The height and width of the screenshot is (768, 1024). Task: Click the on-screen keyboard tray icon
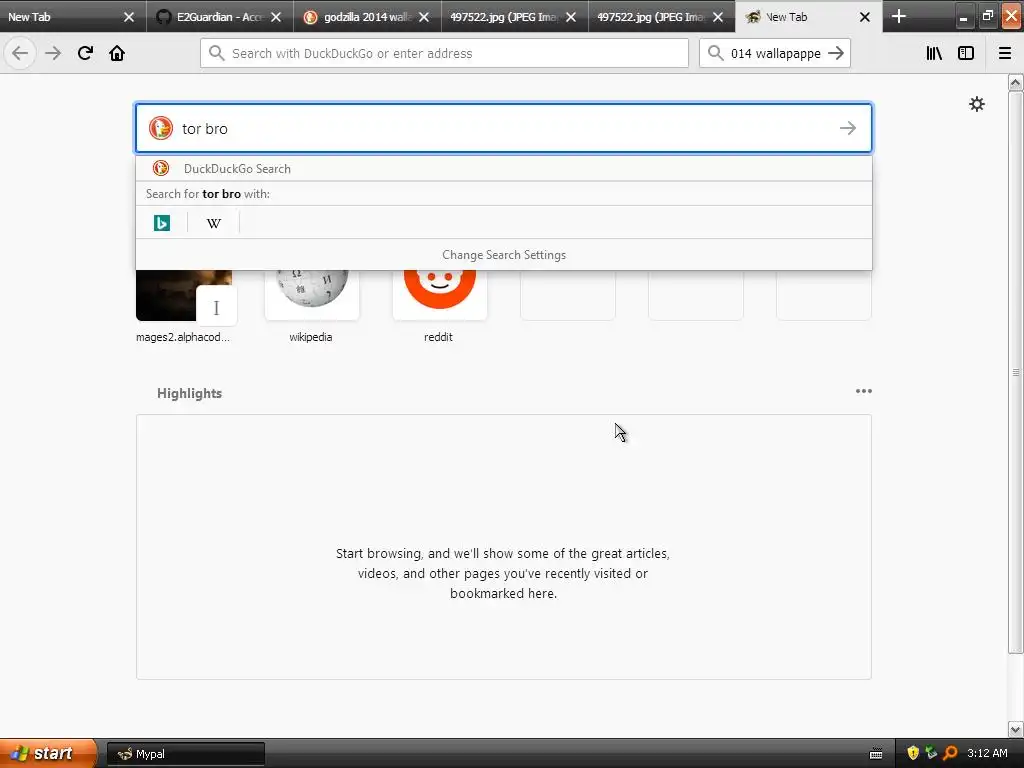click(876, 754)
